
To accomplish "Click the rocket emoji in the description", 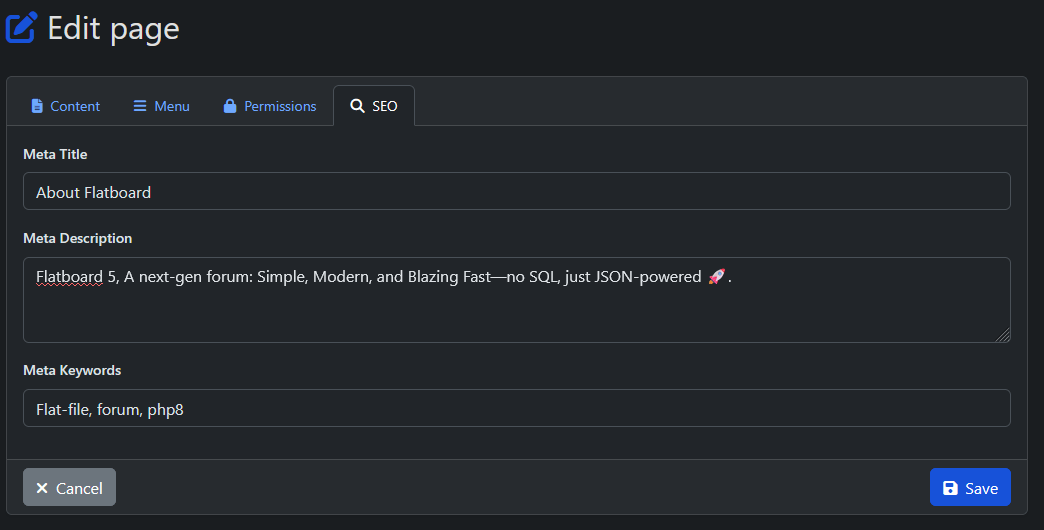I will 715,277.
